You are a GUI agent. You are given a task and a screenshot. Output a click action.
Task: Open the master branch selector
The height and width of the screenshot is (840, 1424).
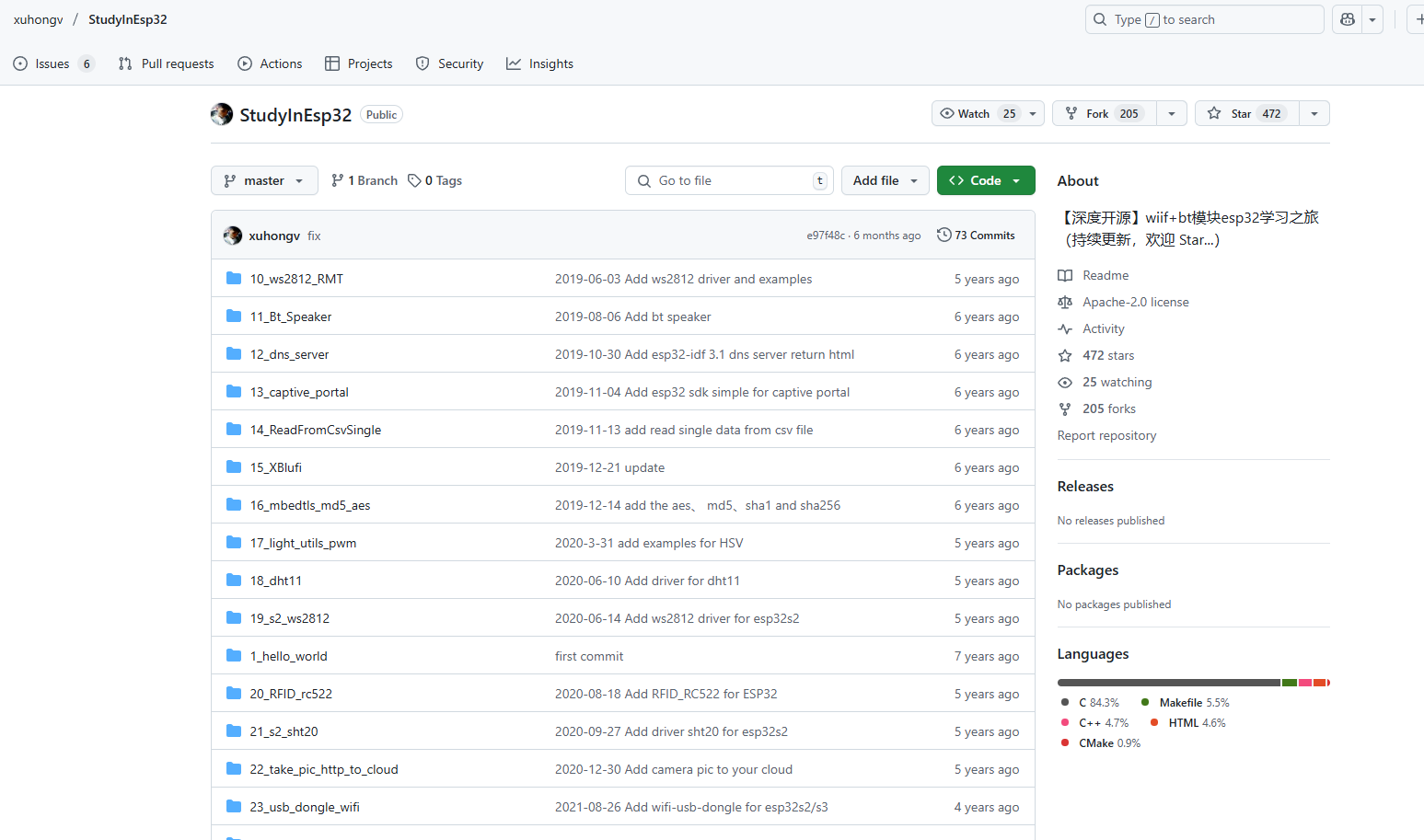click(x=264, y=180)
